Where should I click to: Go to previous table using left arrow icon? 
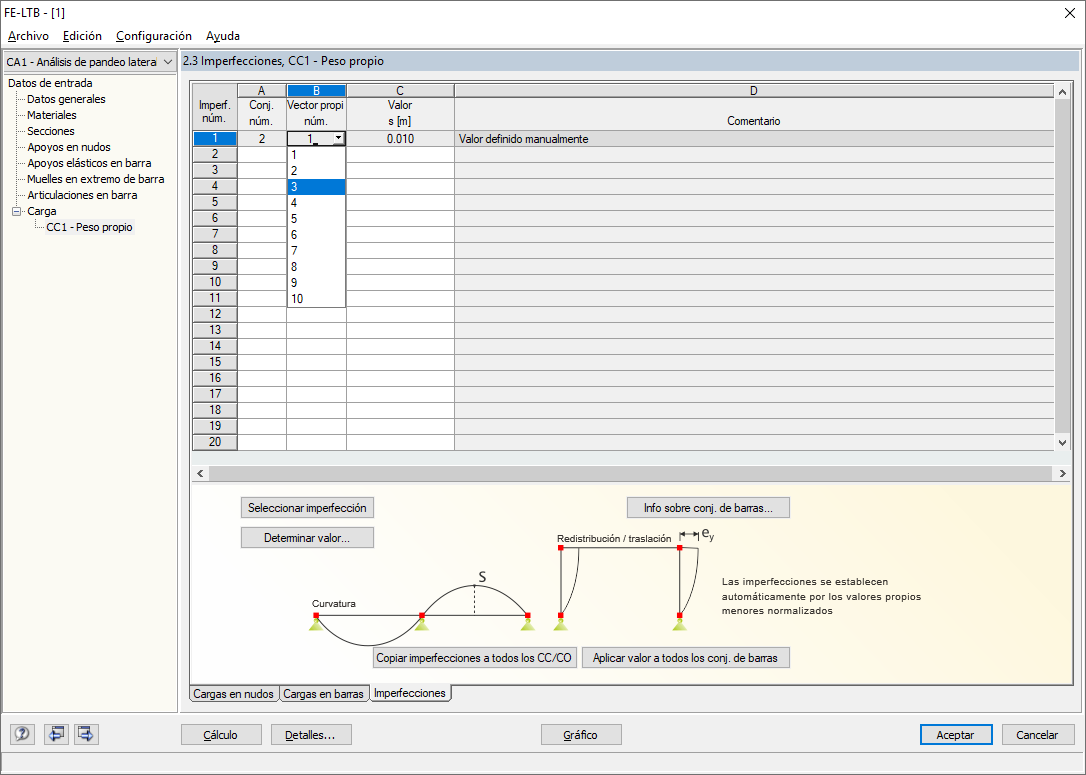tap(56, 733)
